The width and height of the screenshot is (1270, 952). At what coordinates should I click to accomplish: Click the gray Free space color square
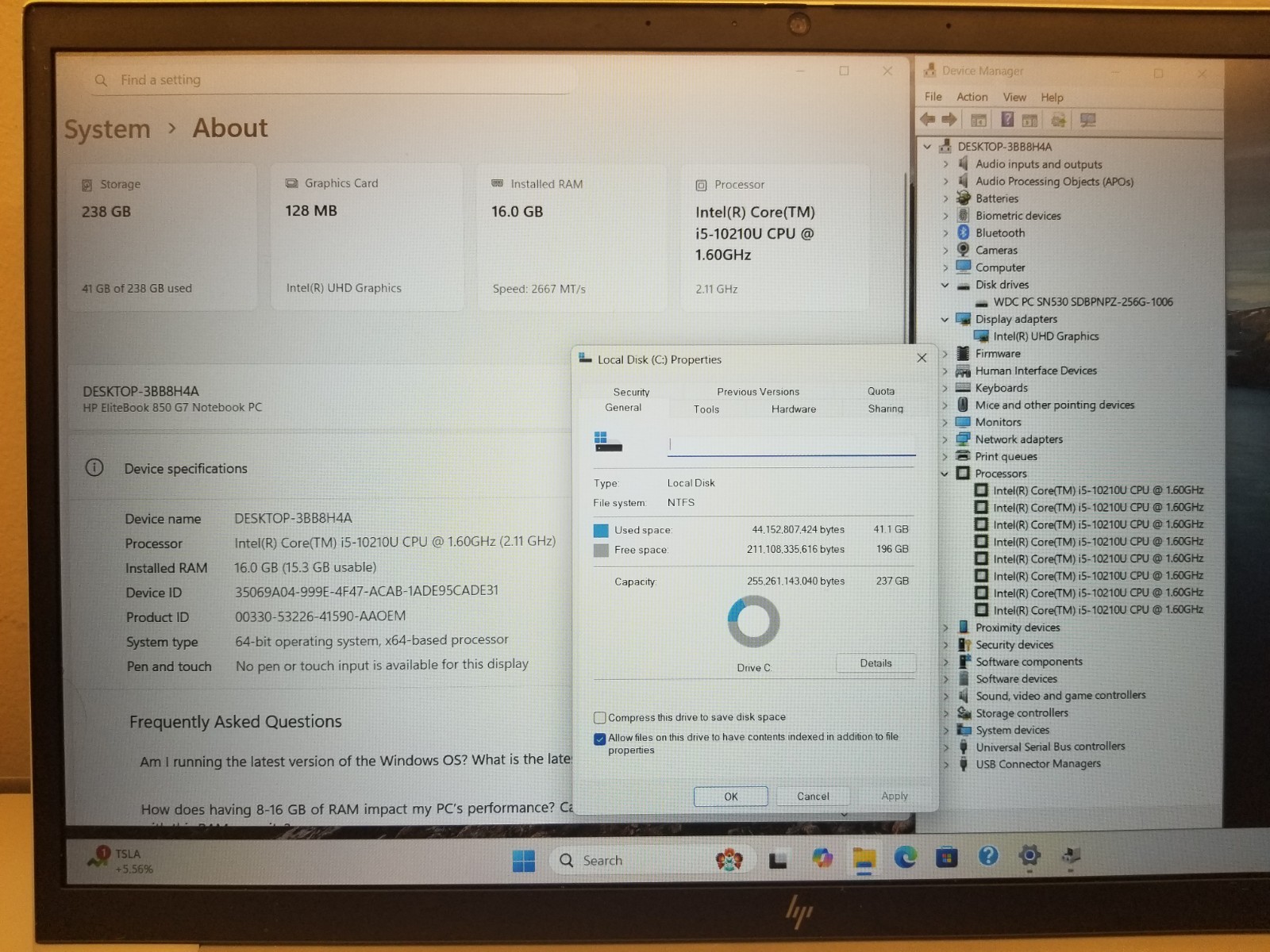coord(601,550)
